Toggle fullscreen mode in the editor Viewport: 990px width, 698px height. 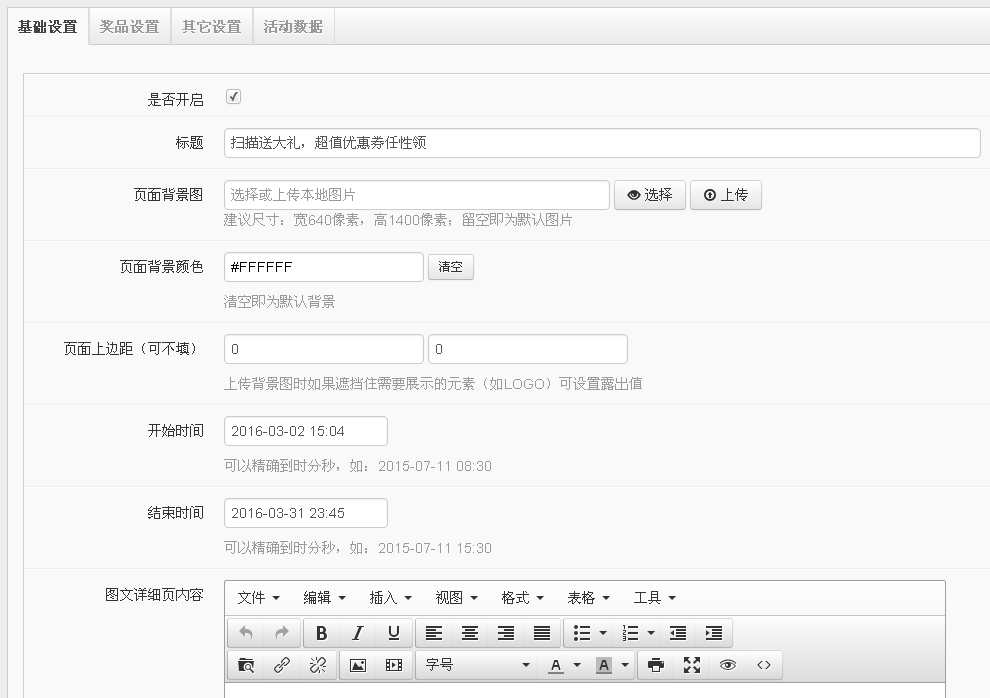point(692,663)
